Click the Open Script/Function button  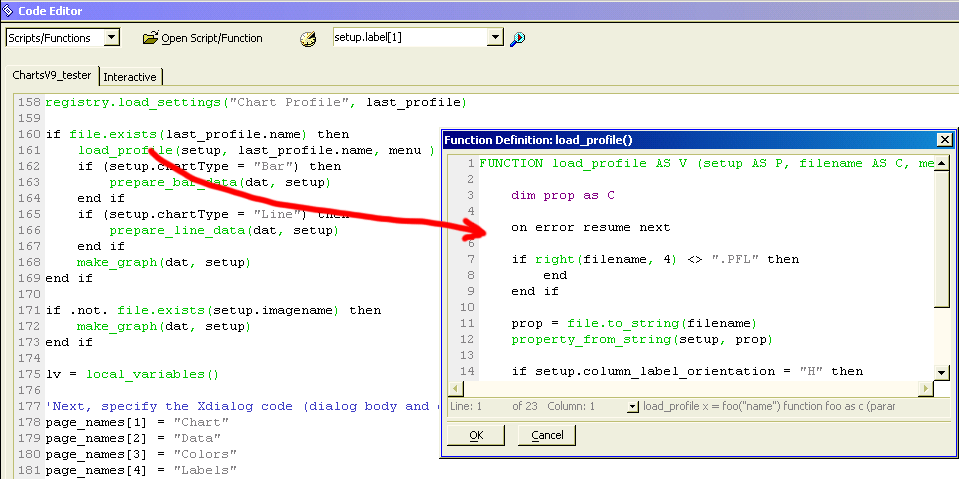pos(202,39)
